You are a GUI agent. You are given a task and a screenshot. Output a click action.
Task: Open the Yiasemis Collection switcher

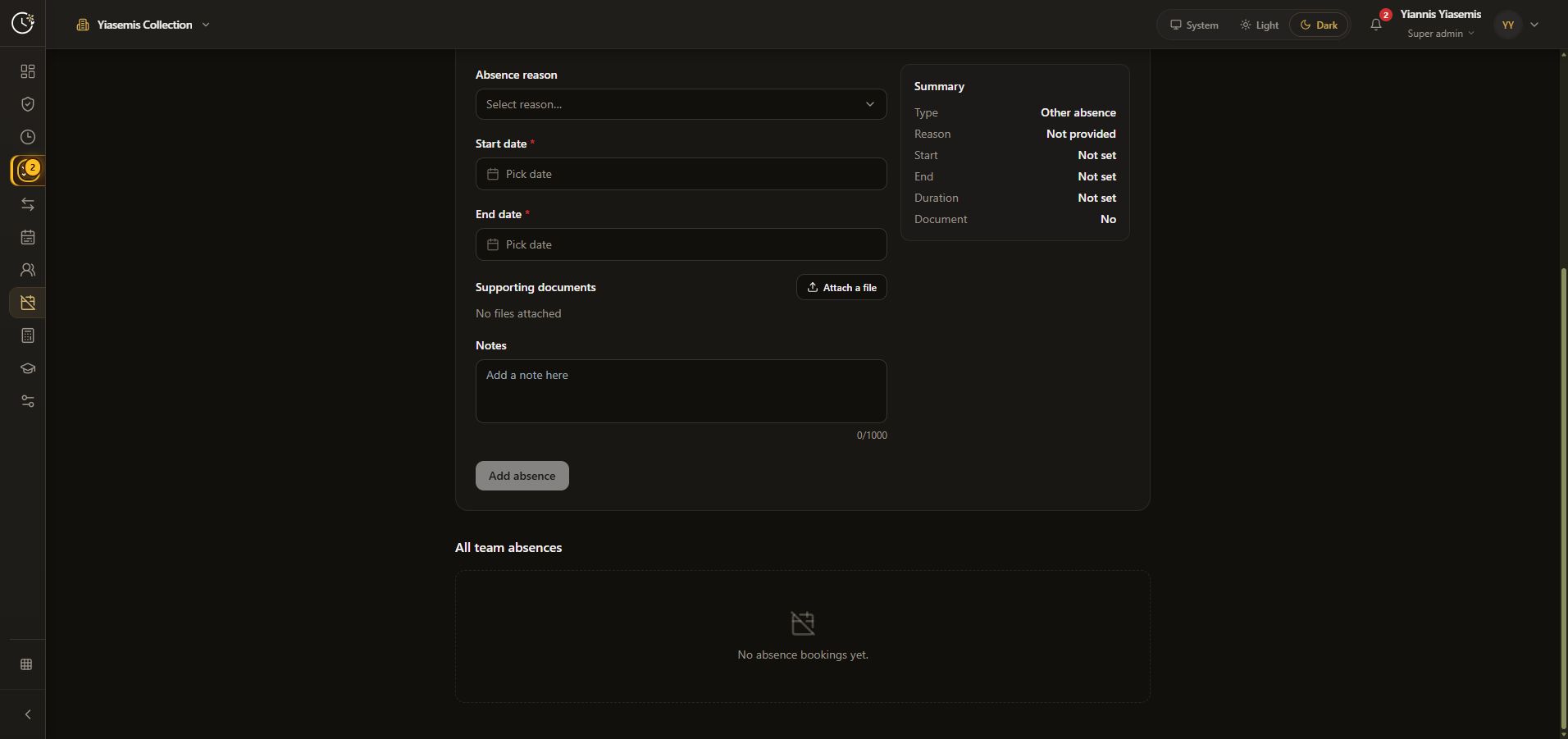[144, 25]
